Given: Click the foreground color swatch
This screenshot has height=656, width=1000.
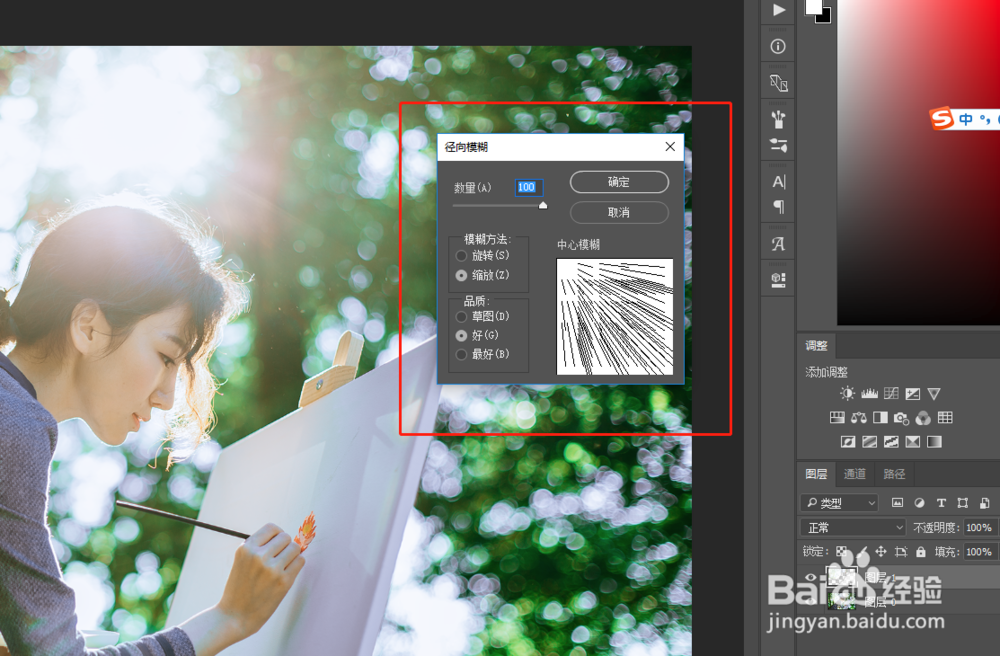Looking at the screenshot, I should click(x=812, y=6).
